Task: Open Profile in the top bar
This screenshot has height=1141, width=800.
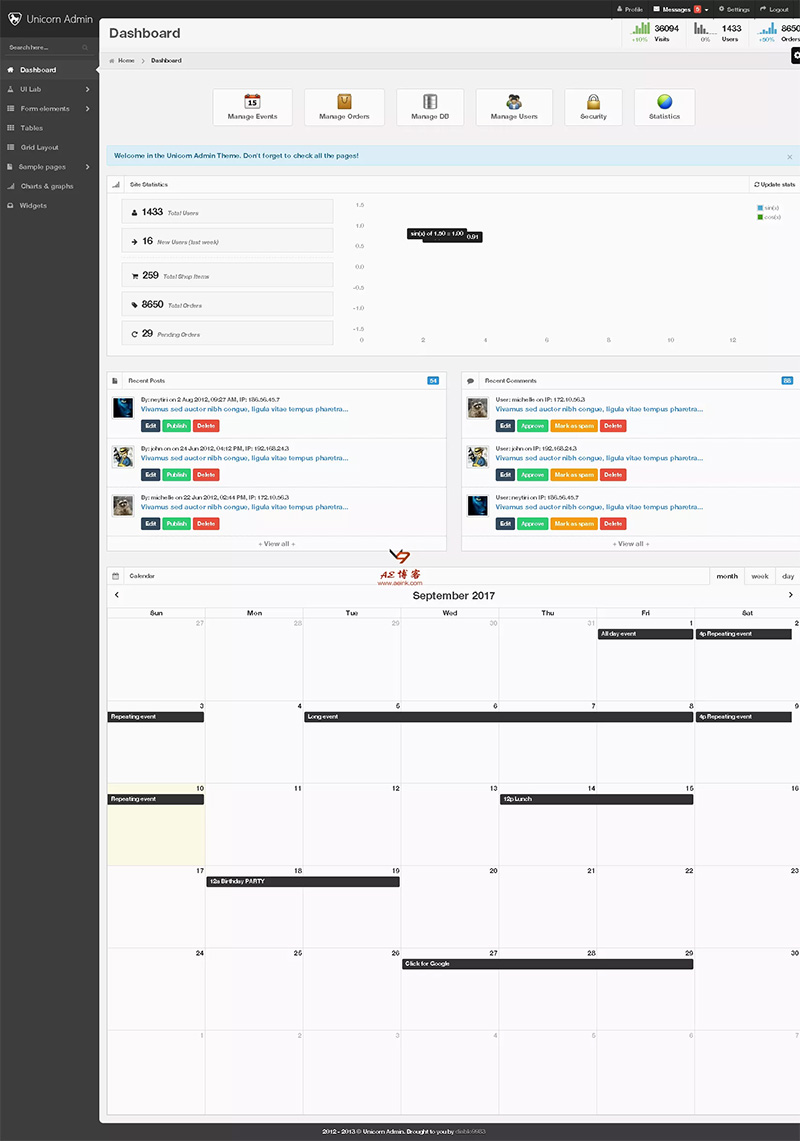Action: [x=630, y=9]
